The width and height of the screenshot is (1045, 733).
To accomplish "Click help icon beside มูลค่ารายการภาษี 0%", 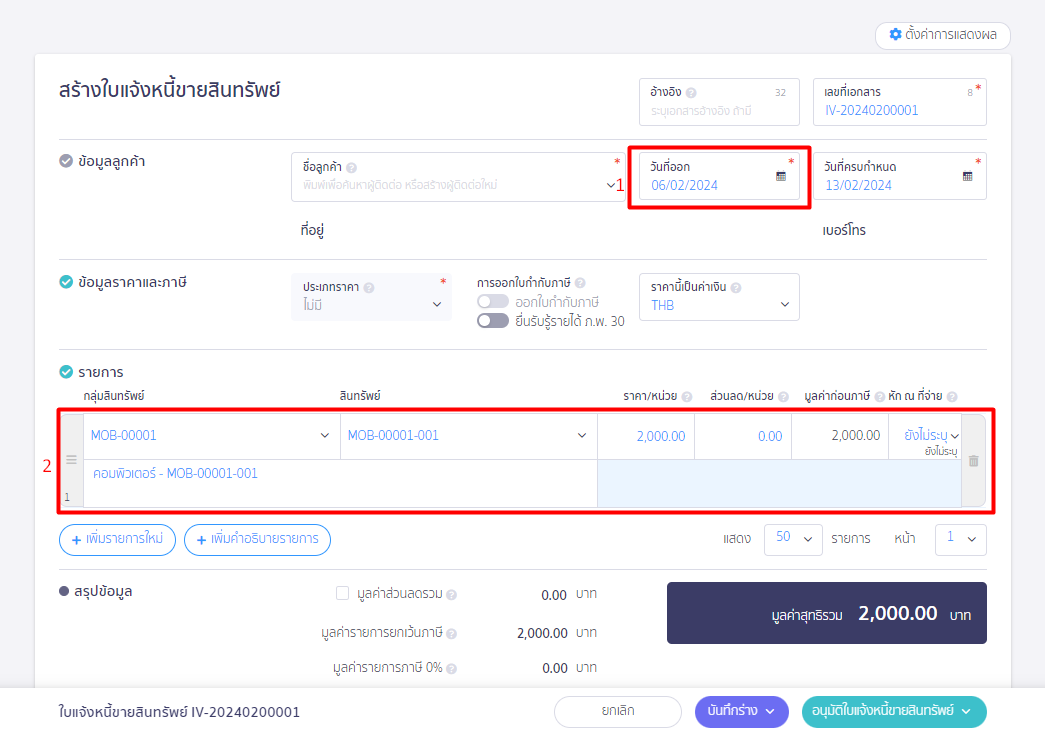I will pos(451,668).
